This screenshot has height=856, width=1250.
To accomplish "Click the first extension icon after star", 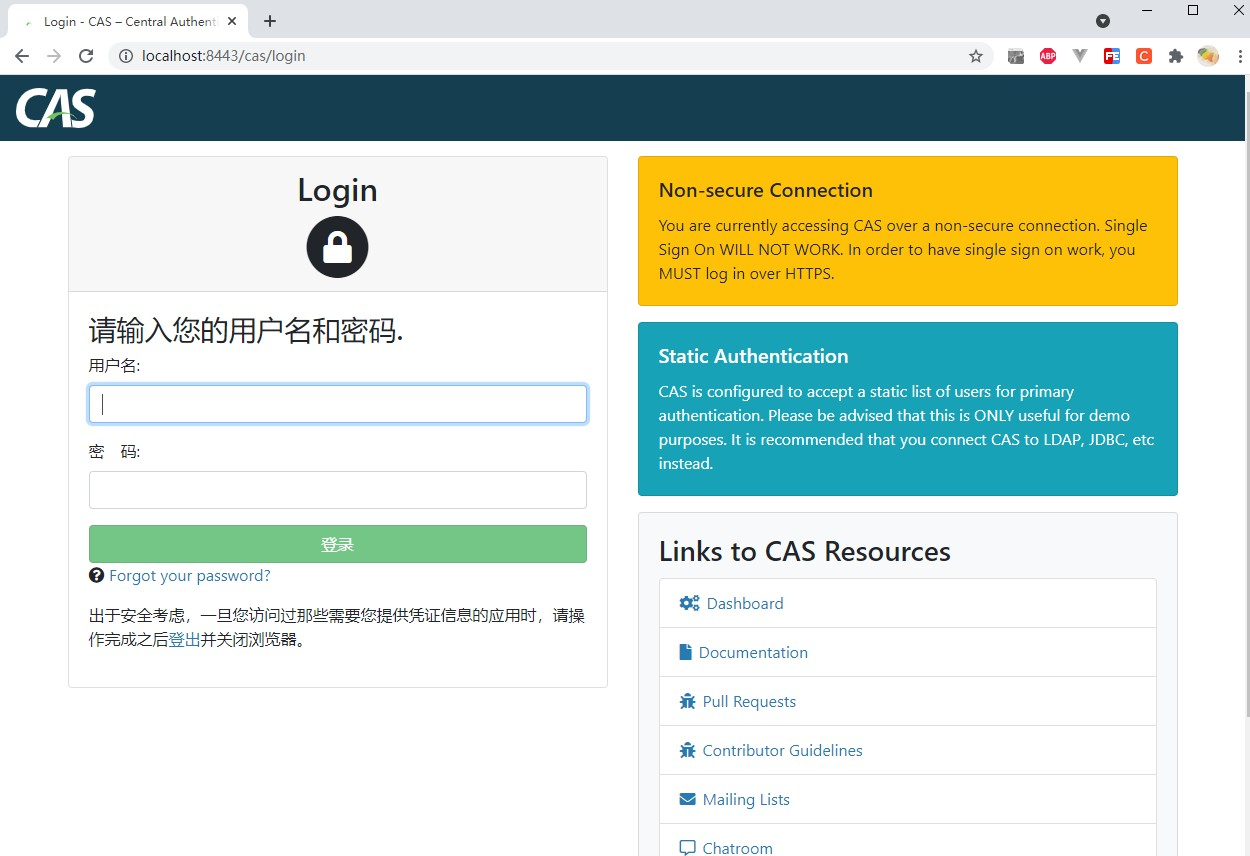I will [1016, 56].
